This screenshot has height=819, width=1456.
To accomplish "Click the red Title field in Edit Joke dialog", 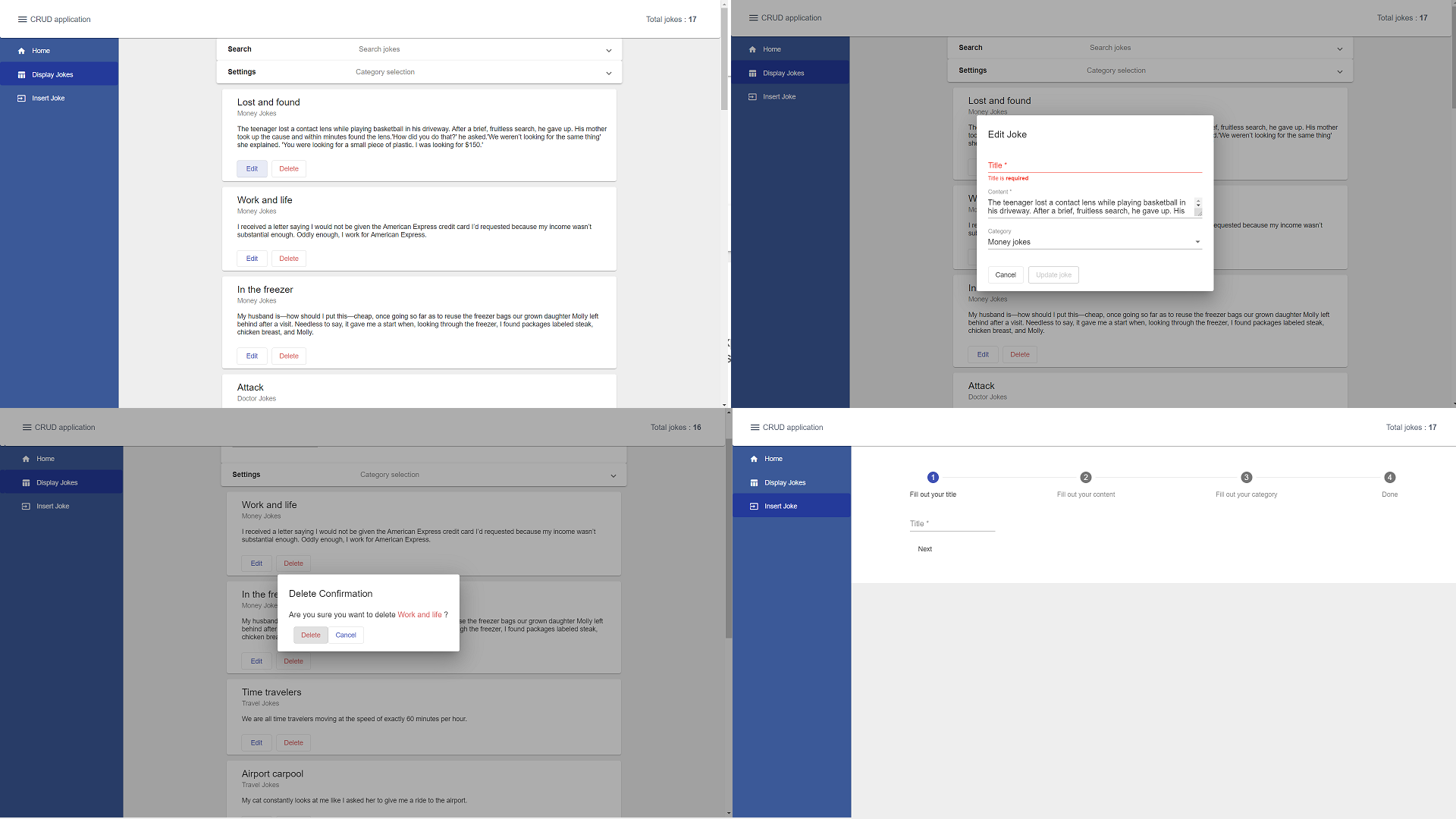I will tap(1094, 165).
